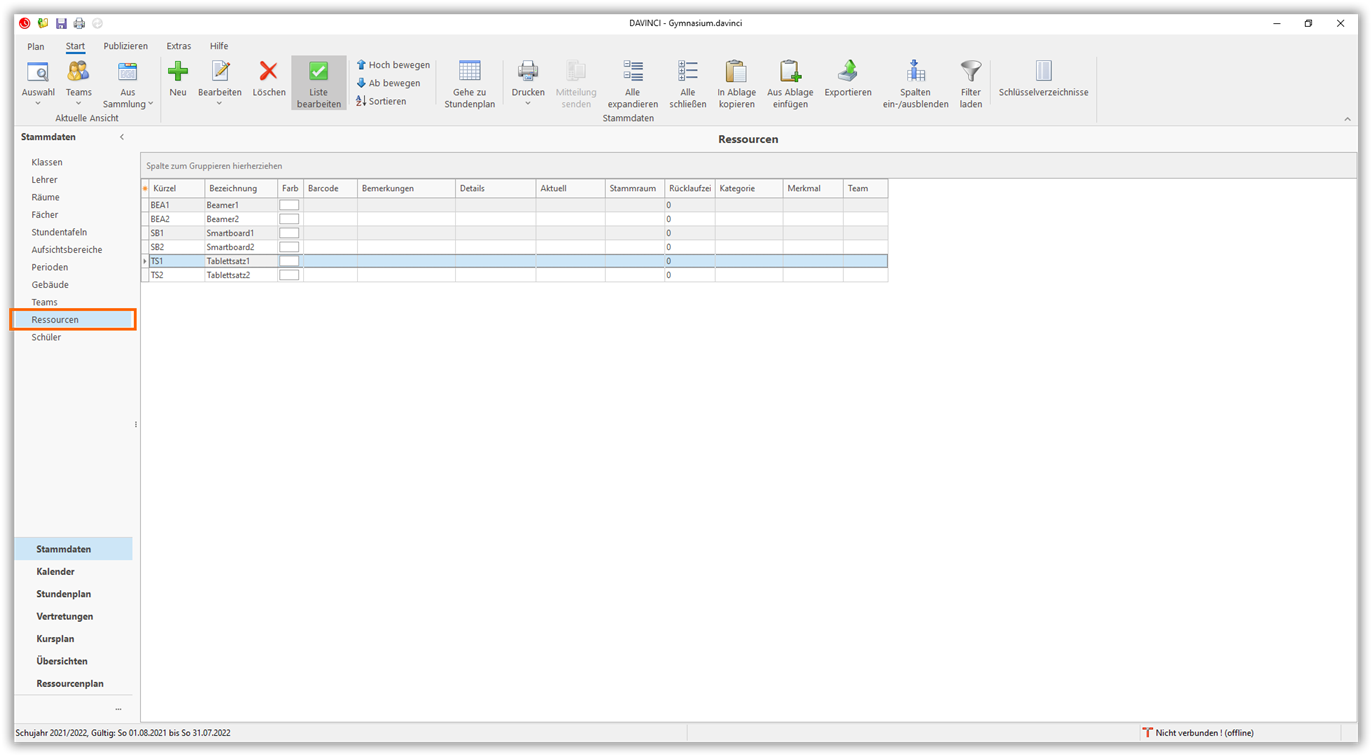Open Schlüsselverzeichnisse
1372x756 pixels.
point(1043,82)
